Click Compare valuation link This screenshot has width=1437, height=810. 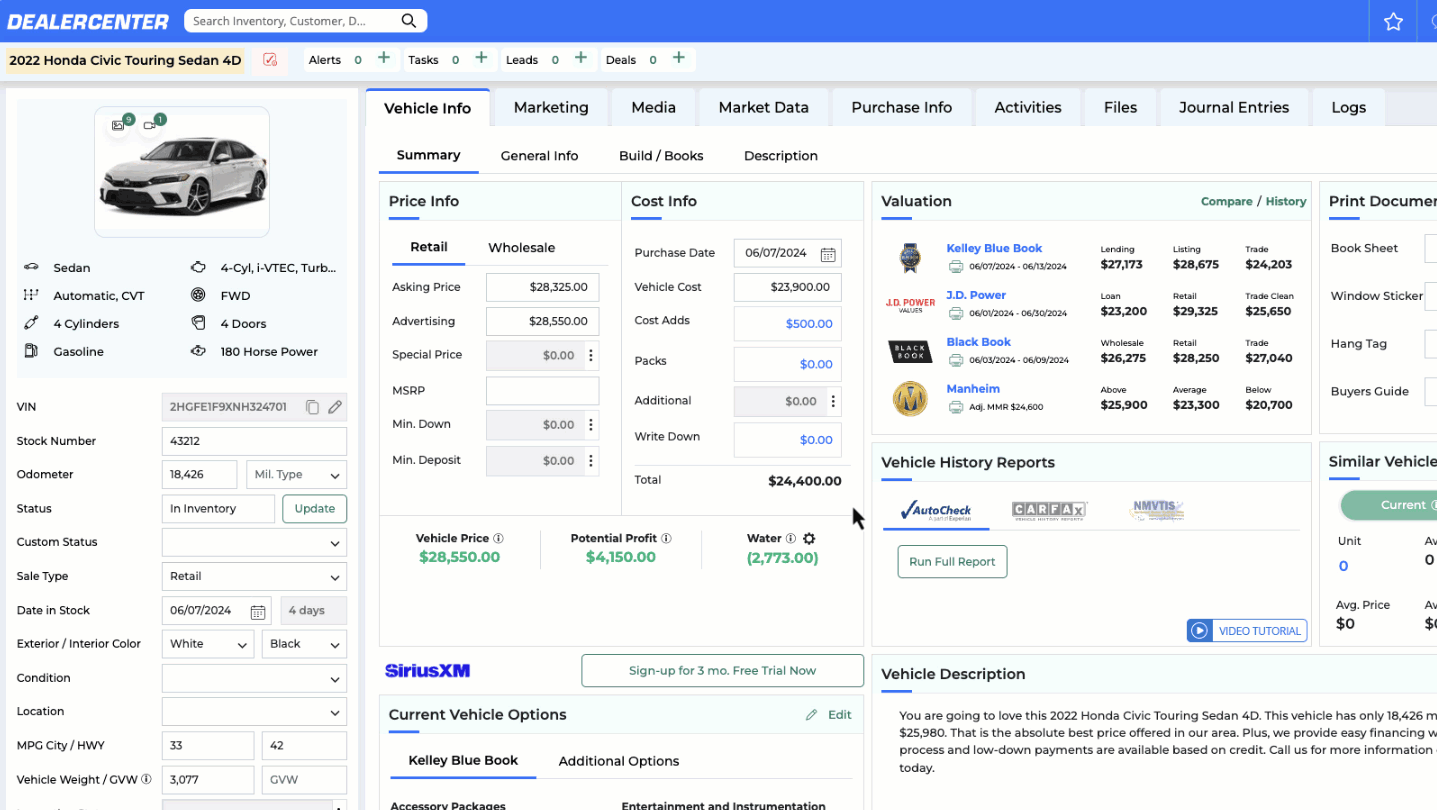[1226, 202]
